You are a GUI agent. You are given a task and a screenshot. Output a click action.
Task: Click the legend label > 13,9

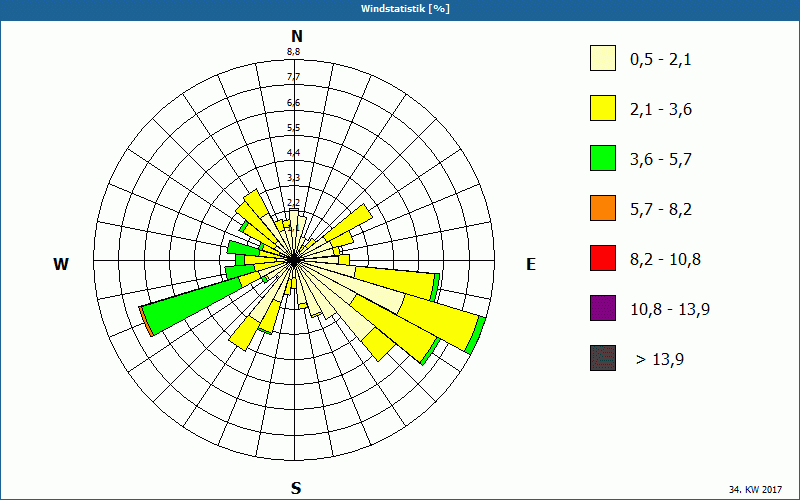(x=660, y=360)
